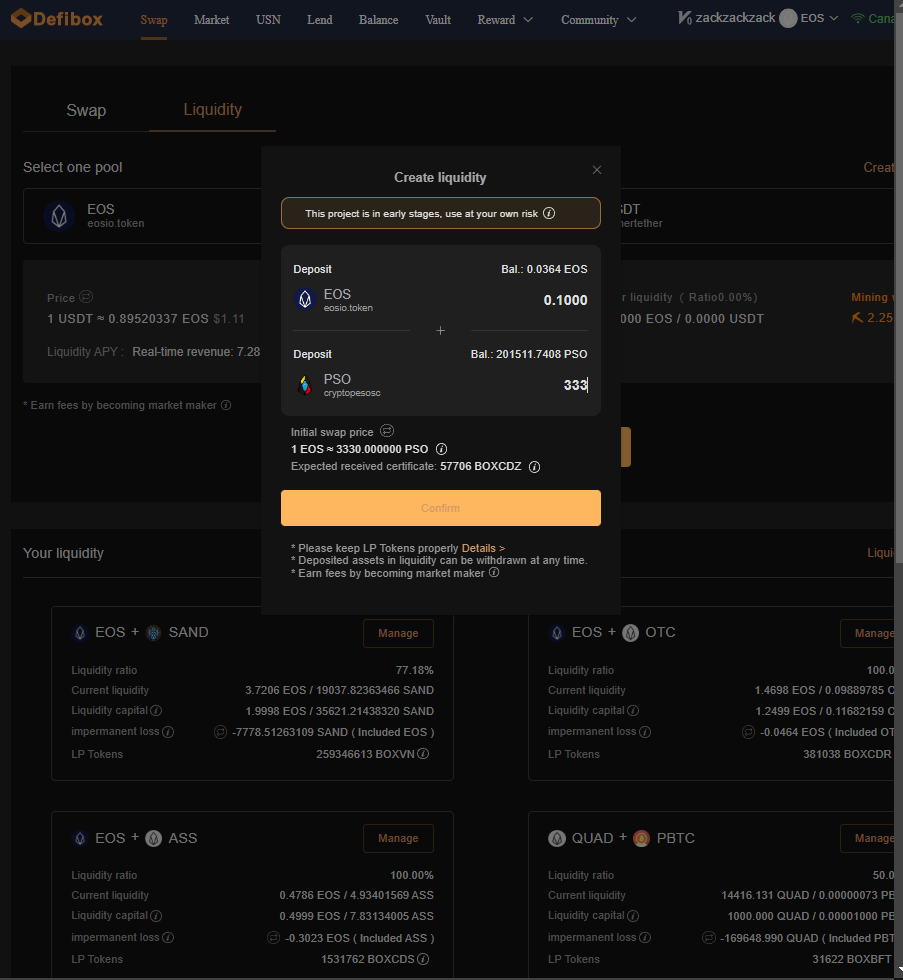
Task: Click swap icon before -169648.990 QUAD
Action: (708, 938)
